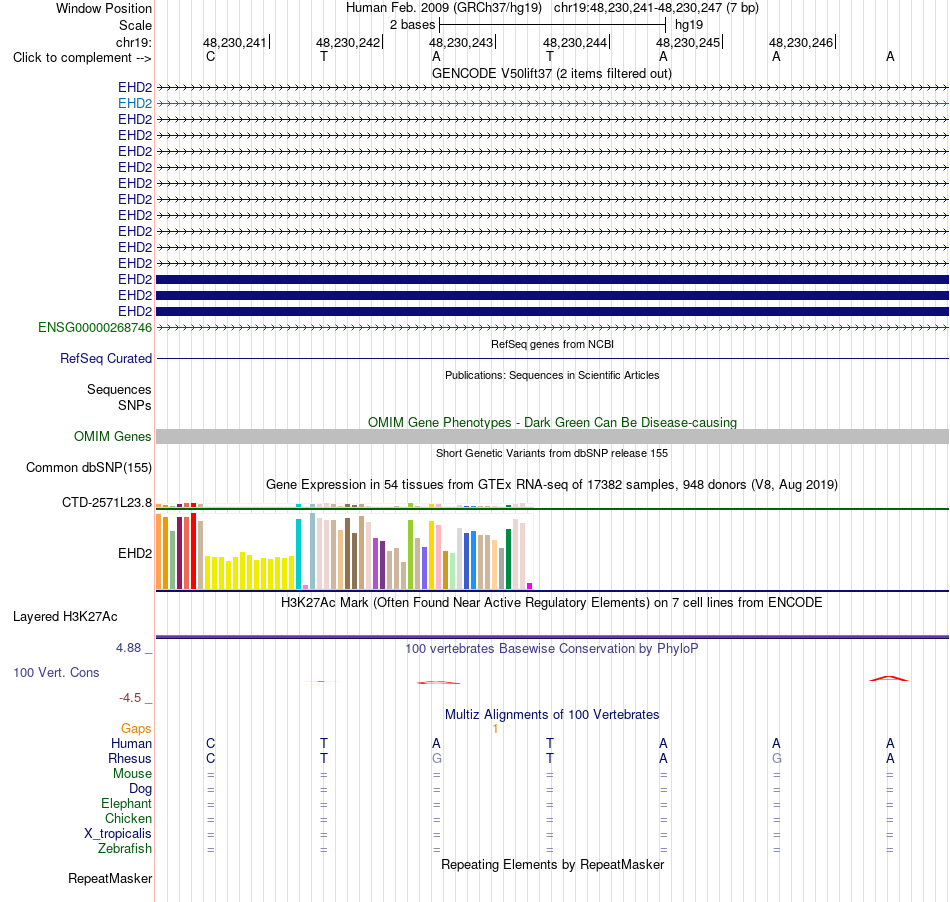Click base C in the complement row

pyautogui.click(x=210, y=57)
